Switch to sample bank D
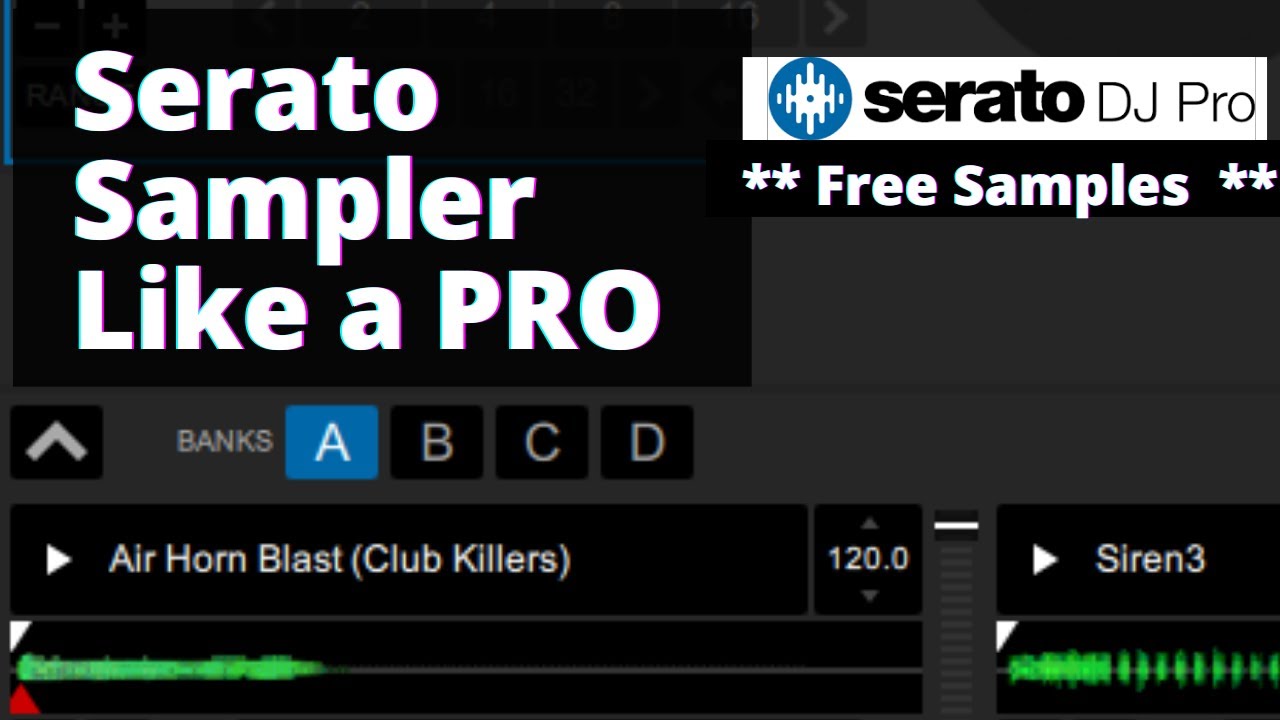Screen dimensions: 1280x720 click(x=647, y=442)
